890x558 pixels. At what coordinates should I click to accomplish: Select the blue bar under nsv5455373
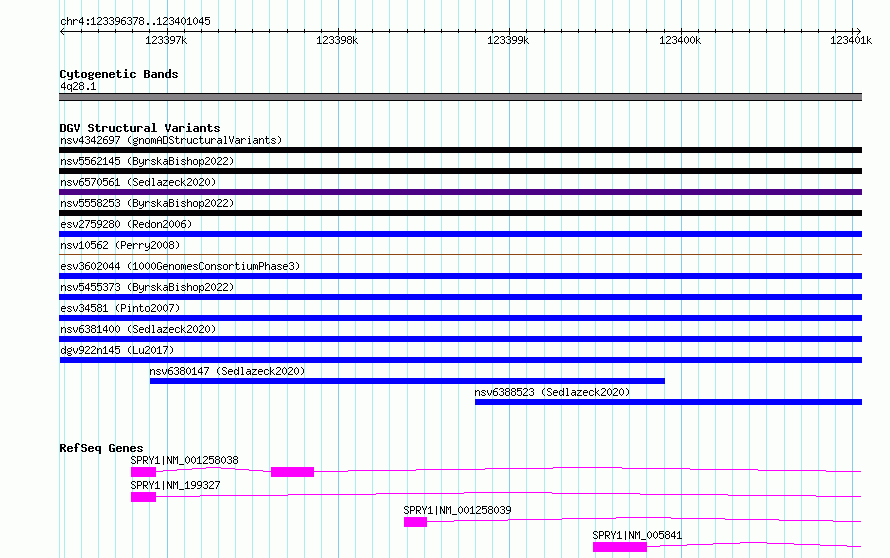point(460,297)
